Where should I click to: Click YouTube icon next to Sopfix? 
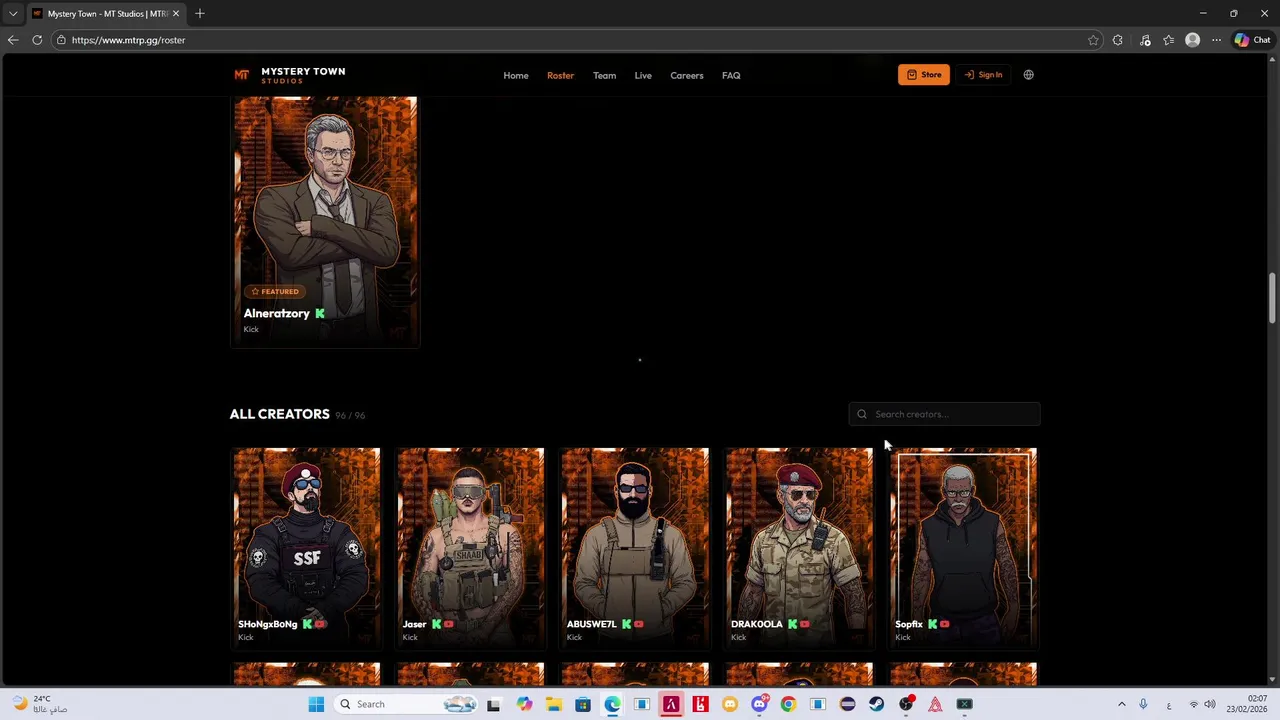point(944,624)
